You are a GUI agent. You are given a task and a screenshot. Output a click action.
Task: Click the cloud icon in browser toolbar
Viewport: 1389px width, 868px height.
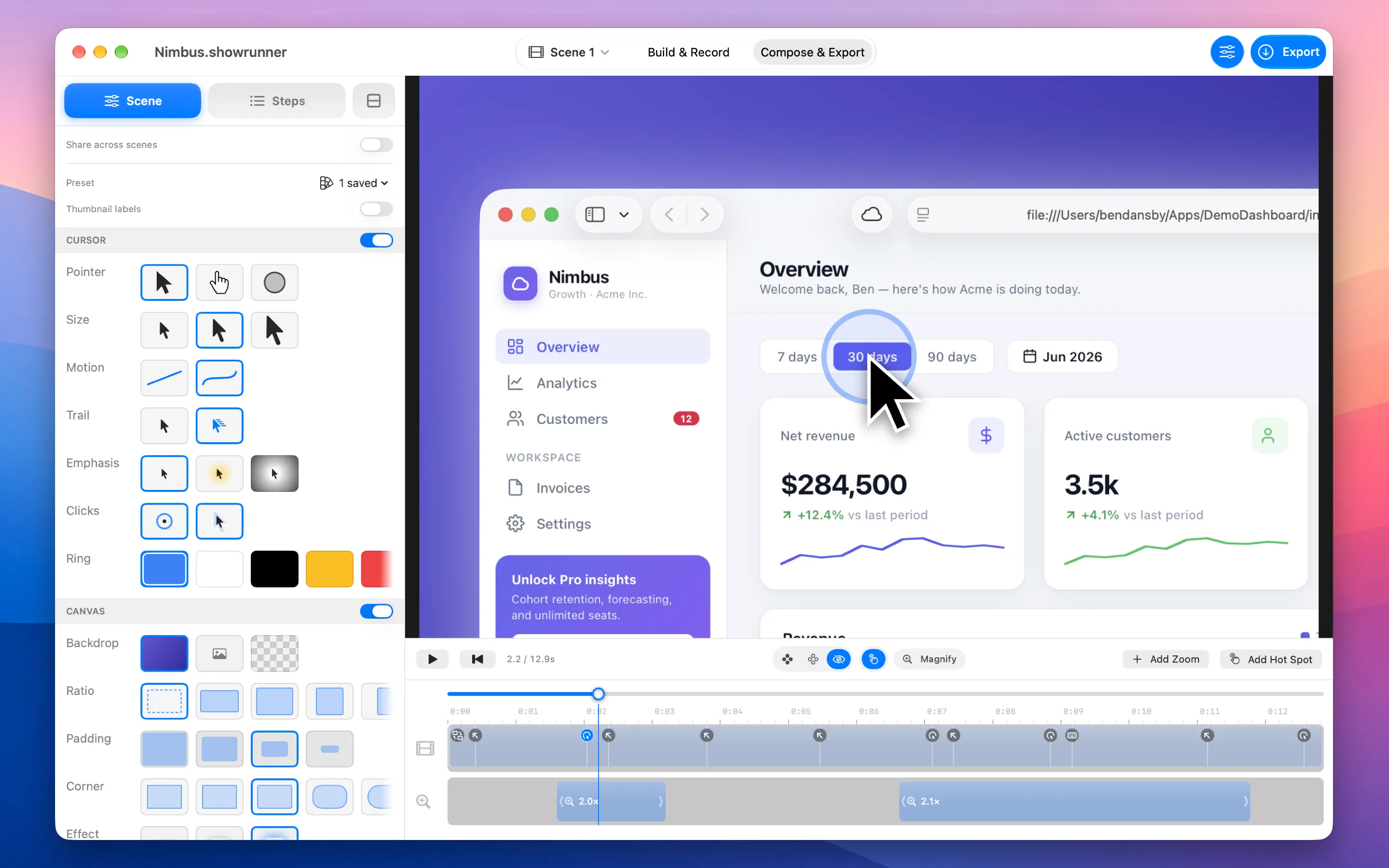coord(872,215)
